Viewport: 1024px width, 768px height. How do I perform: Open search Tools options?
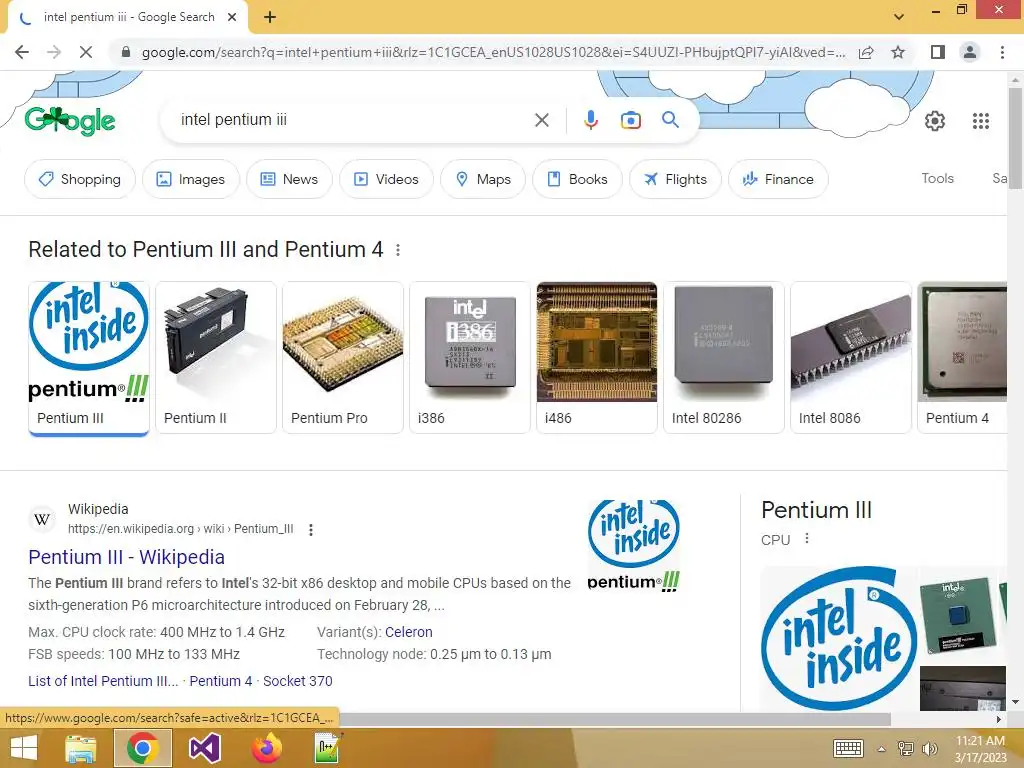[937, 178]
